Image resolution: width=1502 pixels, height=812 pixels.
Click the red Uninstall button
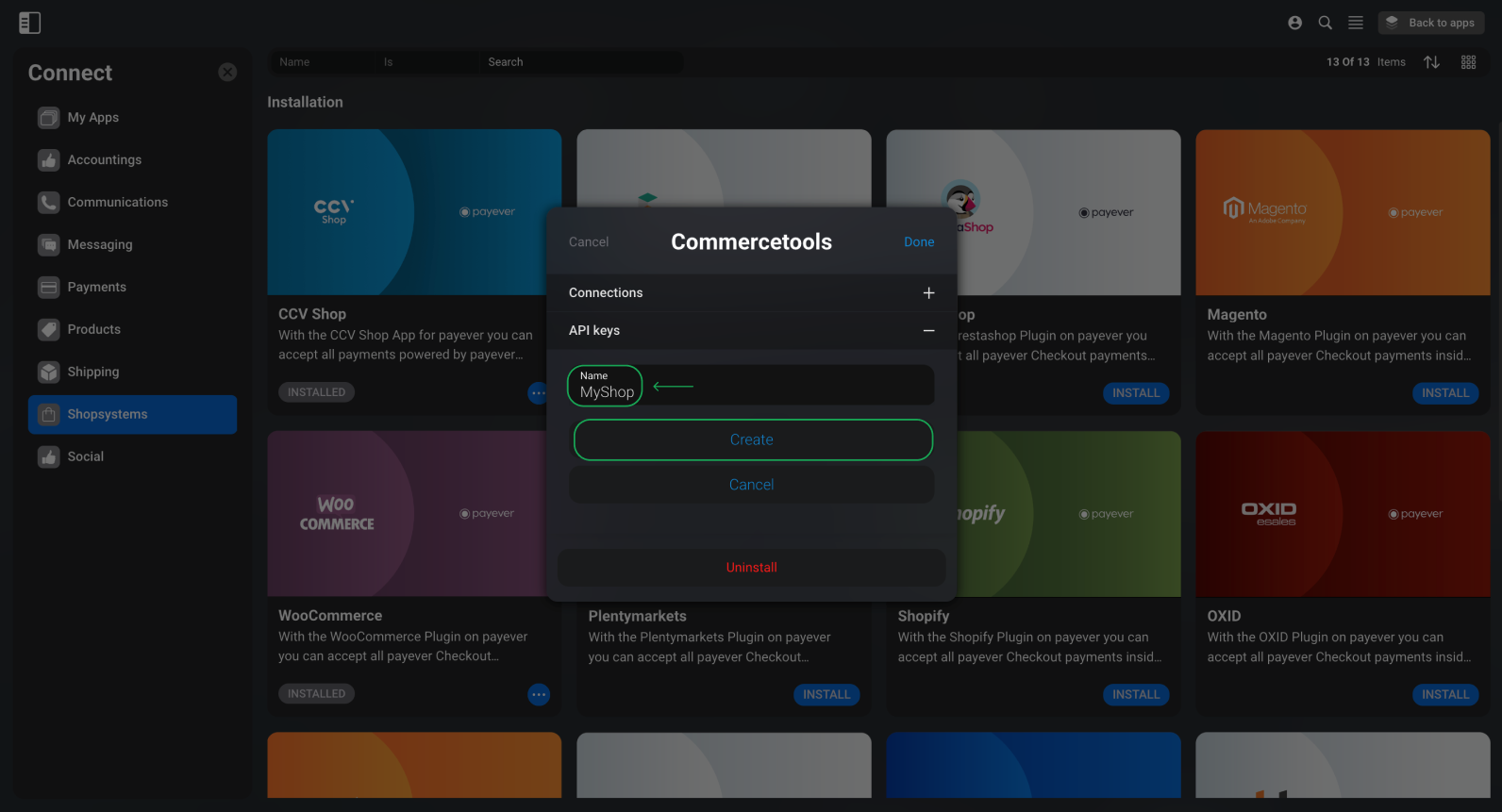pyautogui.click(x=752, y=568)
